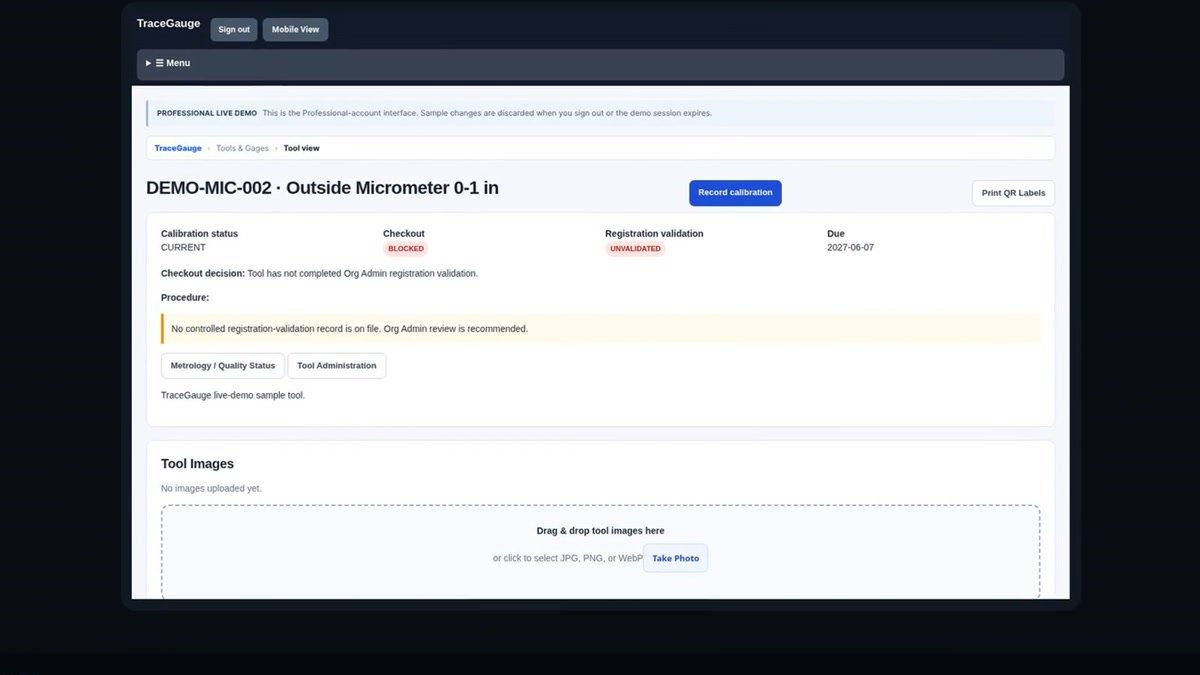Click the BLOCKED checkout badge

(x=406, y=248)
